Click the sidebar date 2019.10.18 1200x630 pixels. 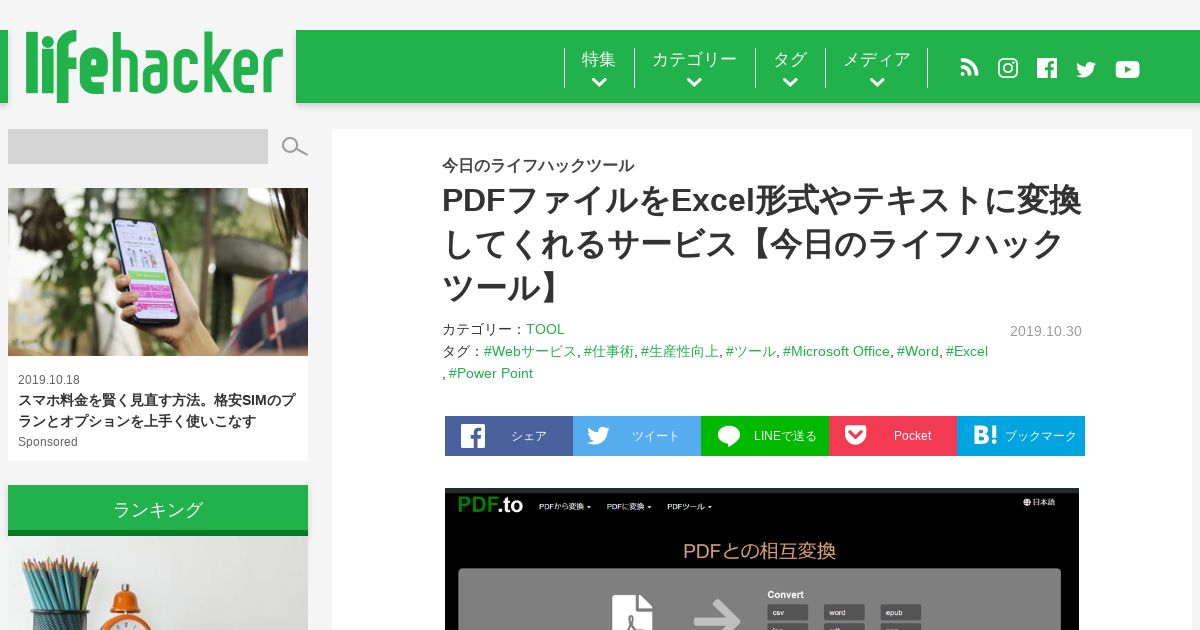pos(49,380)
